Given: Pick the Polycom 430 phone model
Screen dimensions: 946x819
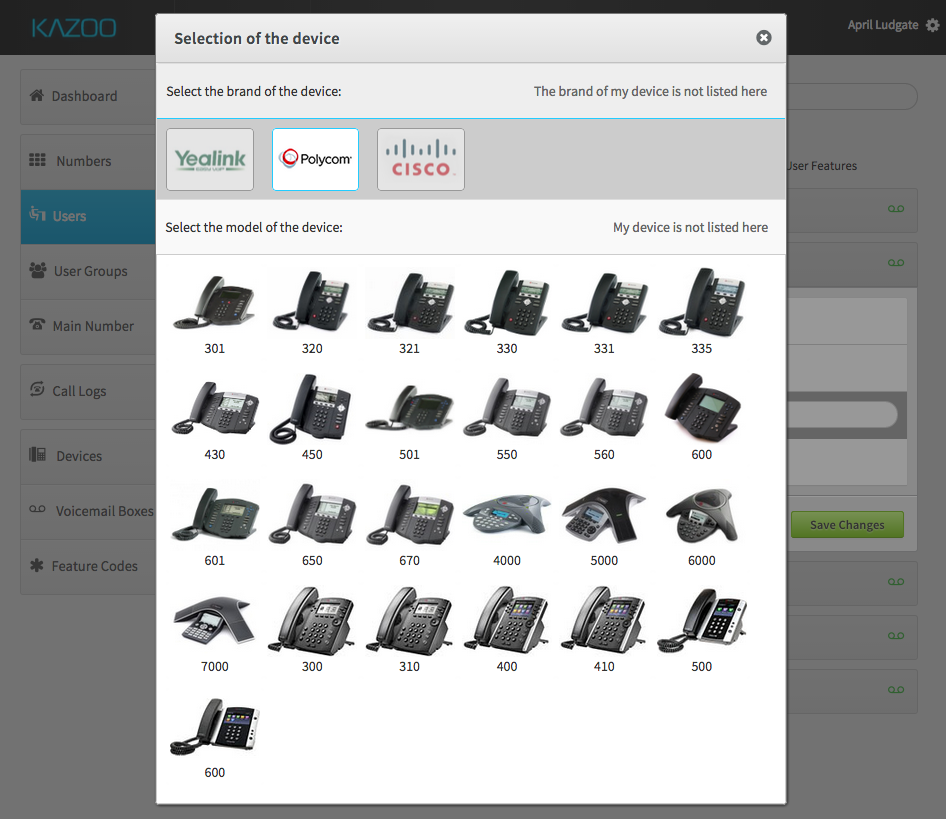Looking at the screenshot, I should point(214,418).
